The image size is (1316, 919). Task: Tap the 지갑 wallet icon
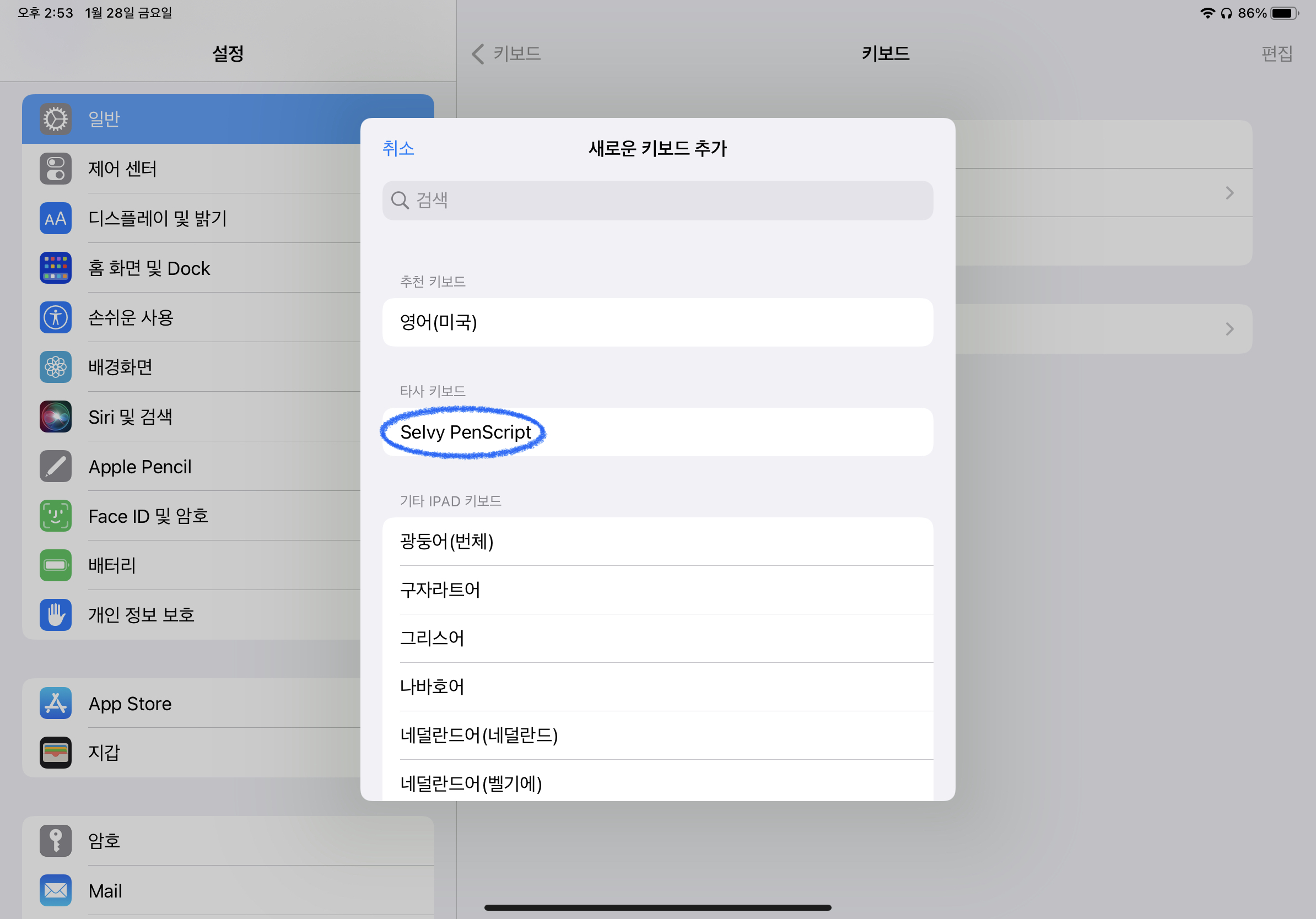click(x=56, y=752)
